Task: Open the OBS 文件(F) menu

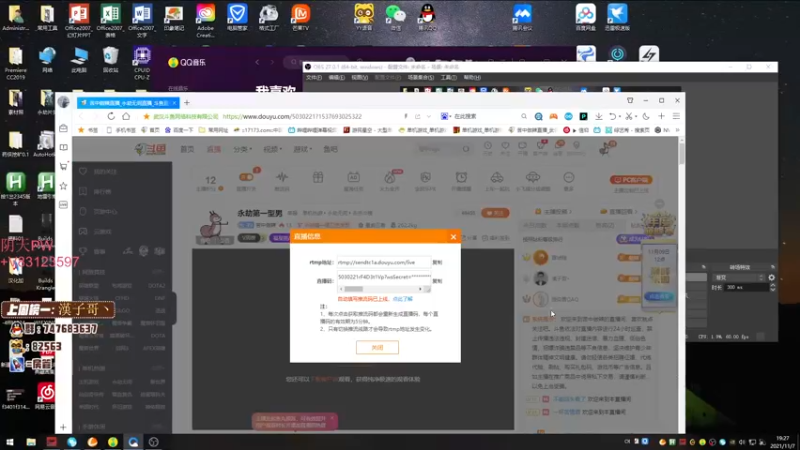Action: point(314,78)
